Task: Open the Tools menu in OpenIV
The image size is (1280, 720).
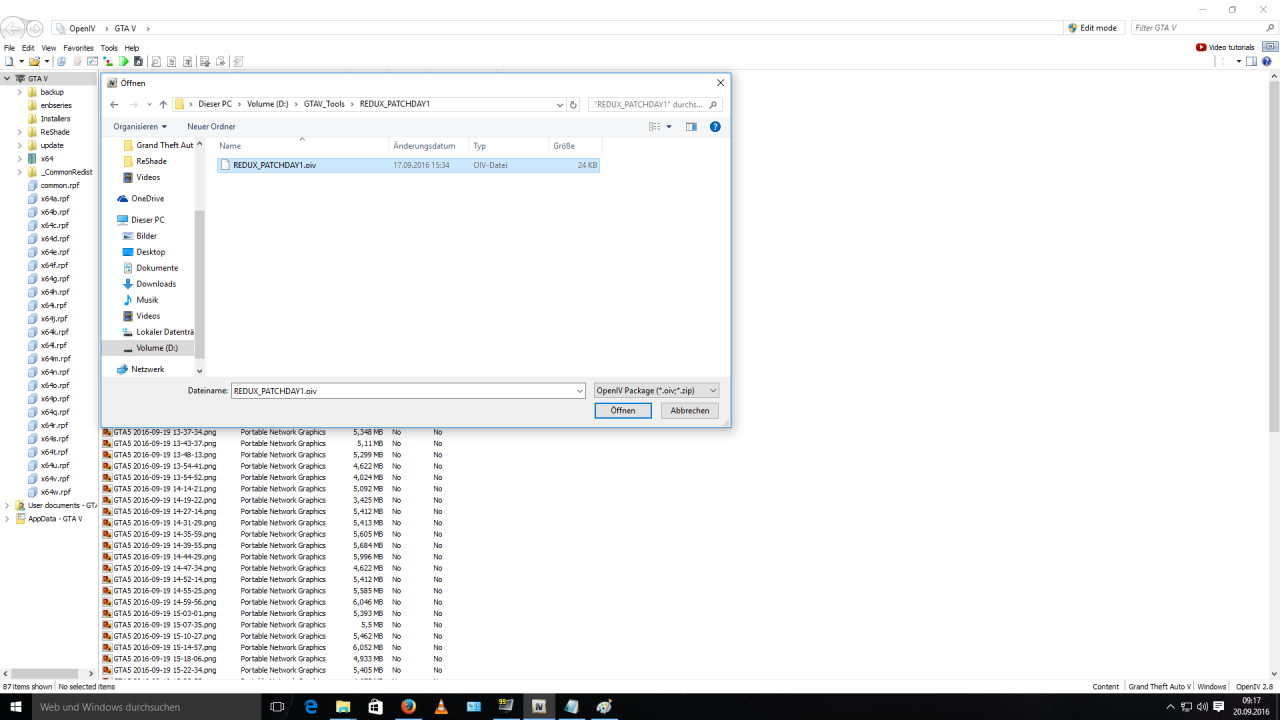Action: [x=109, y=48]
